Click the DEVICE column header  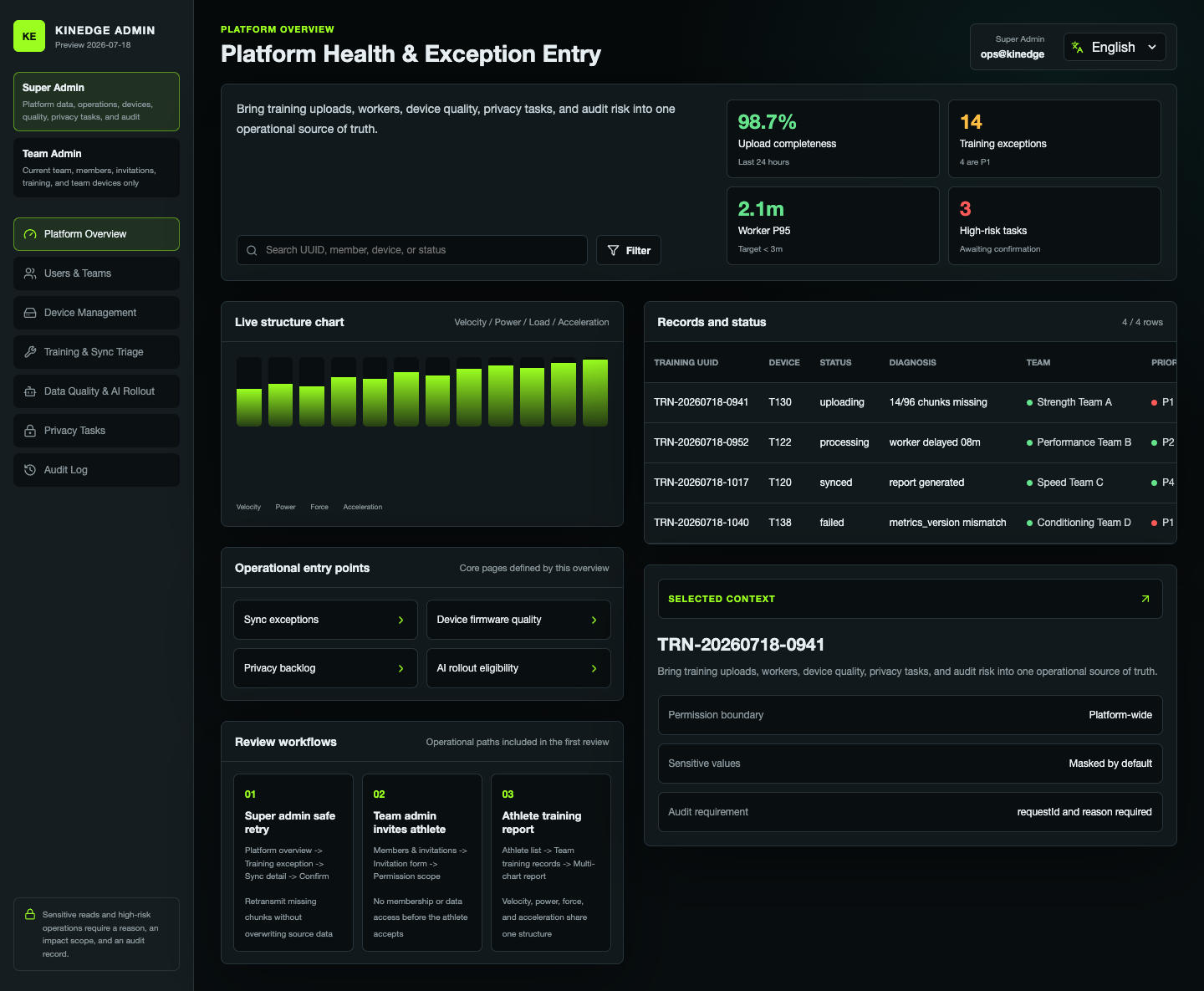tap(784, 363)
